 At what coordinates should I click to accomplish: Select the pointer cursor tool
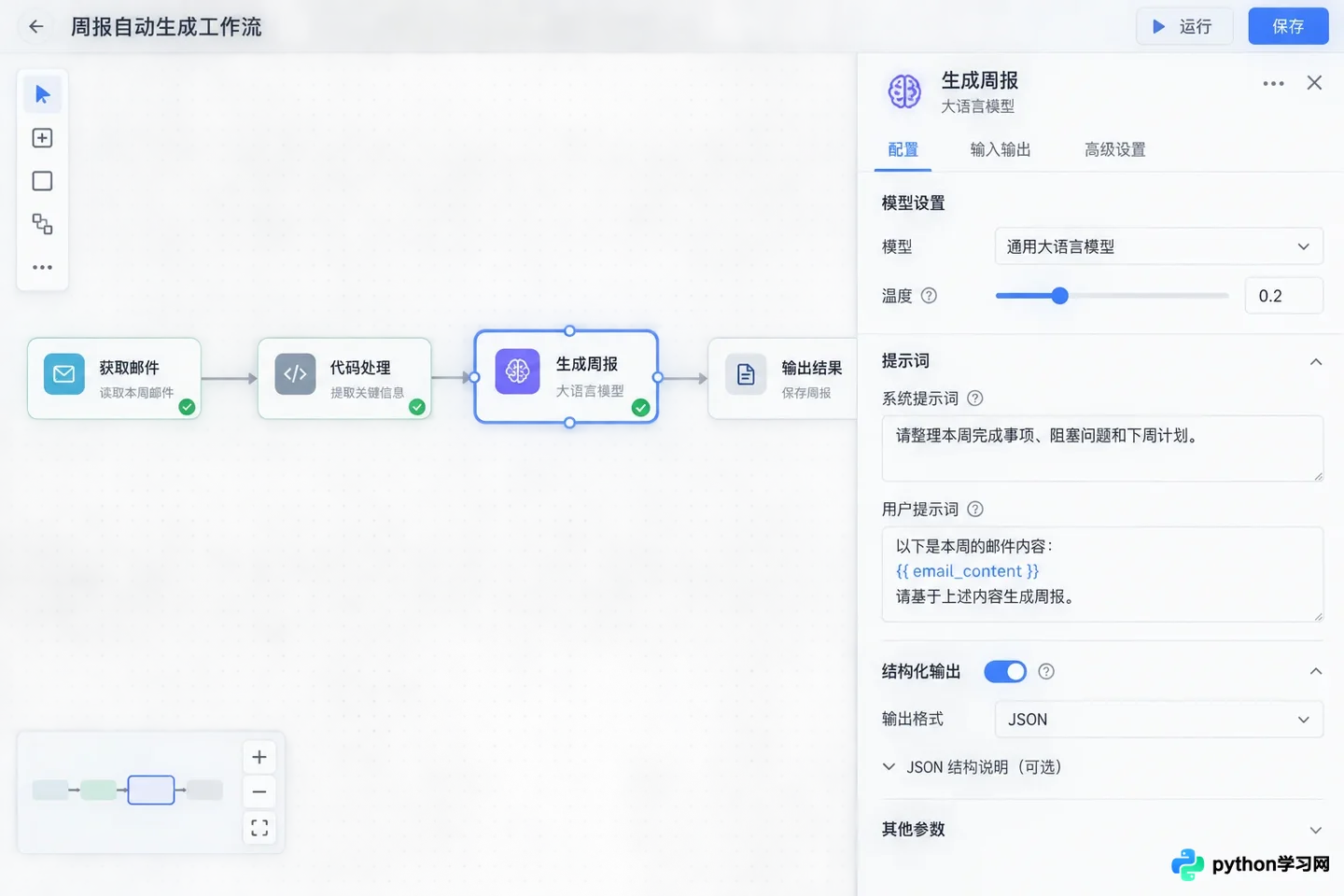coord(42,94)
